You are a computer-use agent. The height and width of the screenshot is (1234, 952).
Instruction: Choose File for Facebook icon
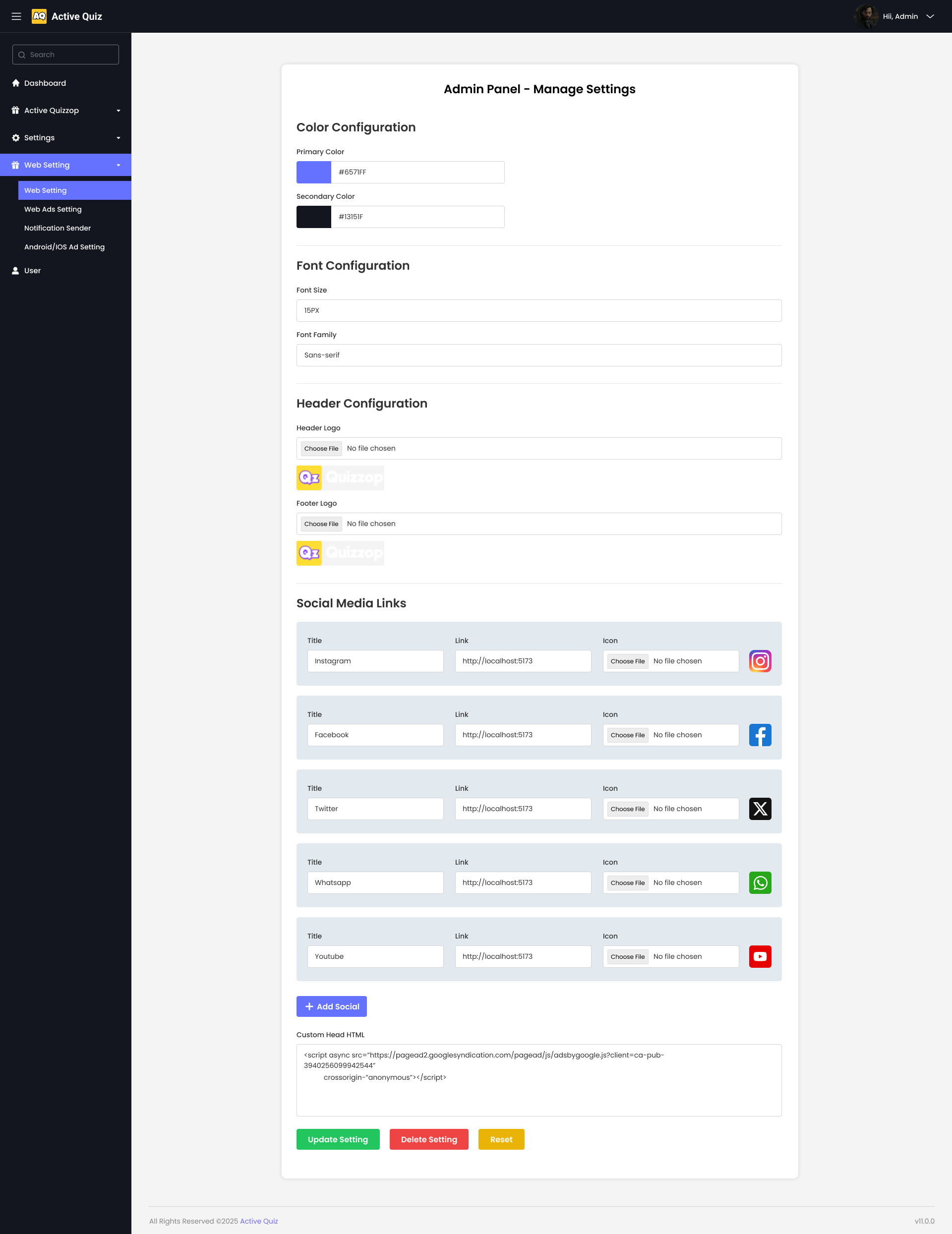pos(628,735)
